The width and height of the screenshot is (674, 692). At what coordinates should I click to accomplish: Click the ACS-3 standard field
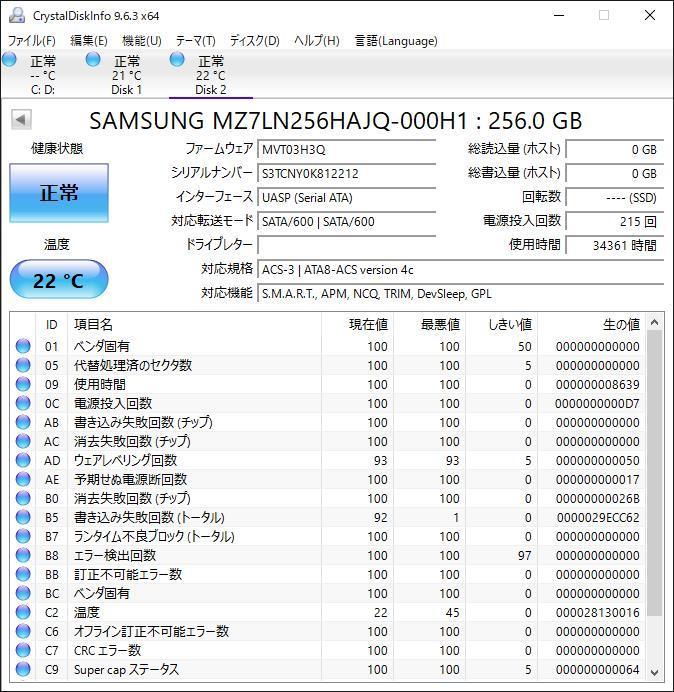point(460,269)
